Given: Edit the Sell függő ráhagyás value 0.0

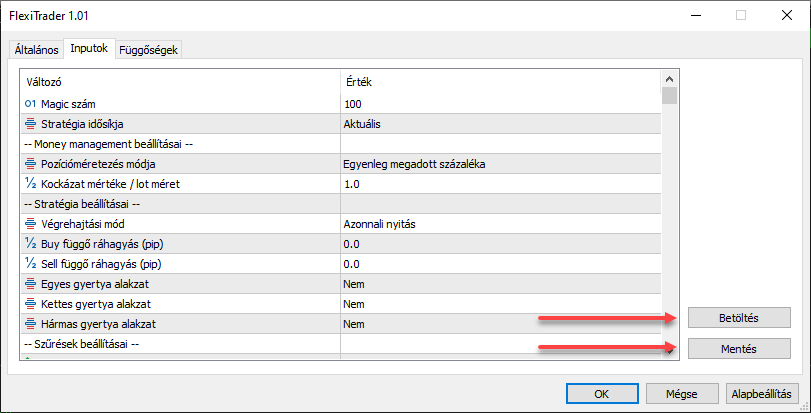Looking at the screenshot, I should (500, 264).
